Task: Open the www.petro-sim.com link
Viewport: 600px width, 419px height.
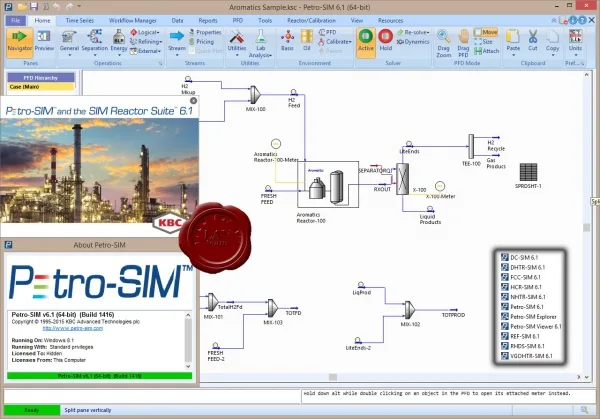Action: tap(73, 328)
